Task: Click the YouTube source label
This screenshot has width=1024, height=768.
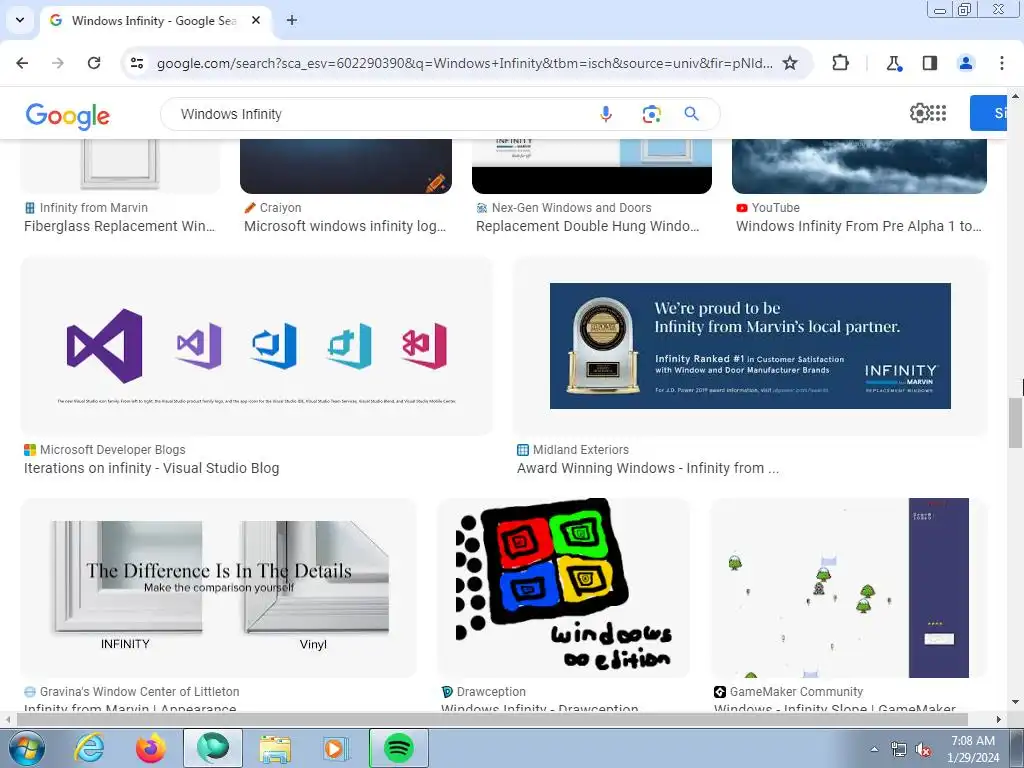Action: tap(775, 208)
